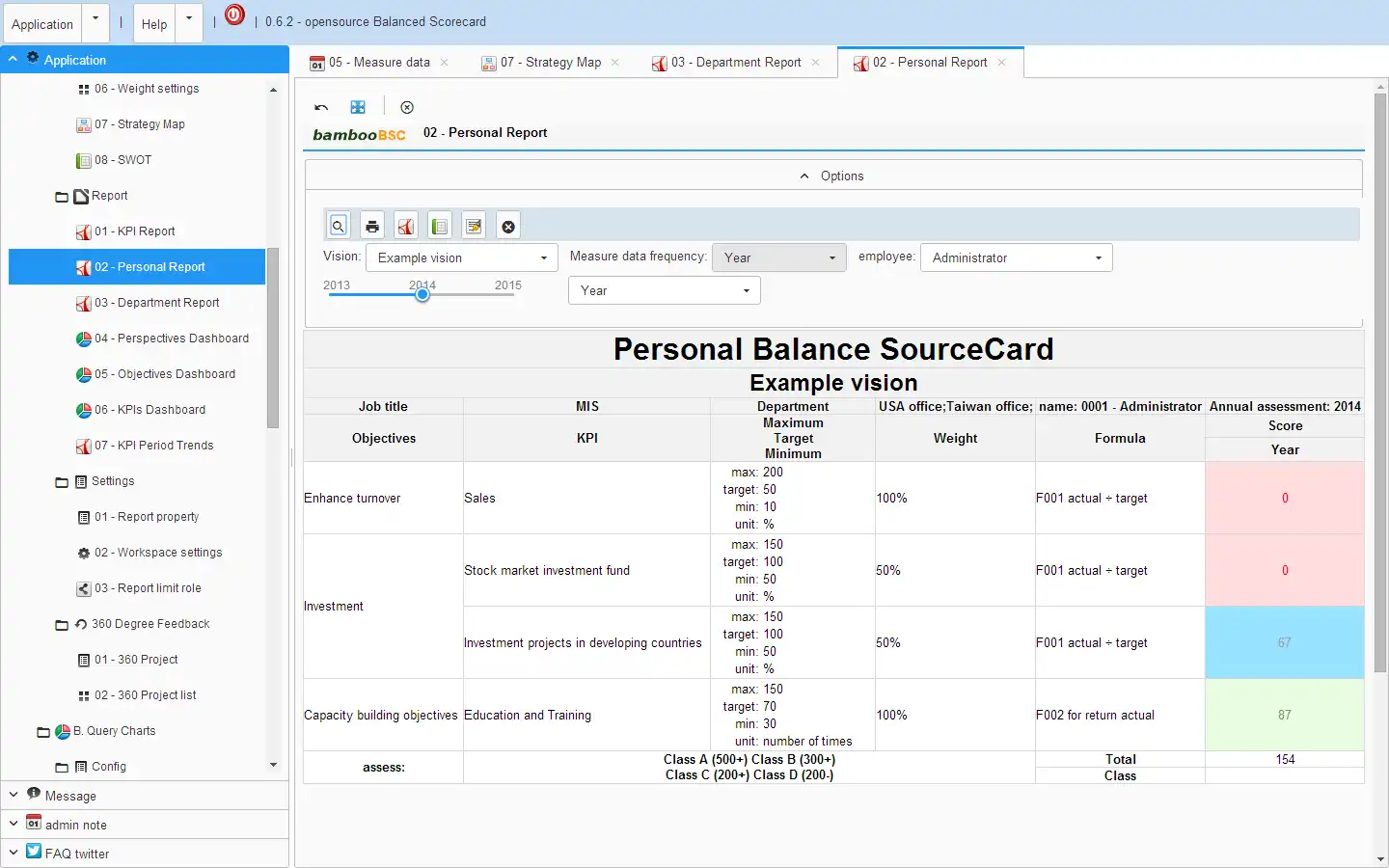Click the year slider handle at 2014

422,294
